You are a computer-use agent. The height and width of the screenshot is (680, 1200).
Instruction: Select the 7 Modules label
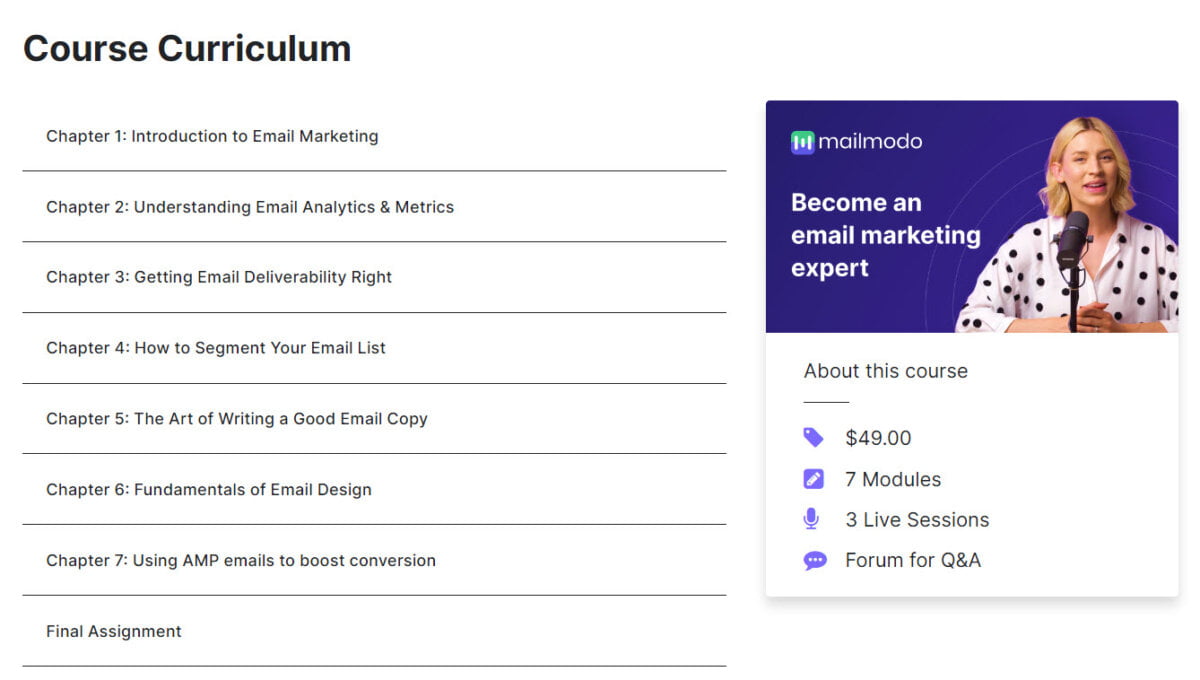pos(893,478)
